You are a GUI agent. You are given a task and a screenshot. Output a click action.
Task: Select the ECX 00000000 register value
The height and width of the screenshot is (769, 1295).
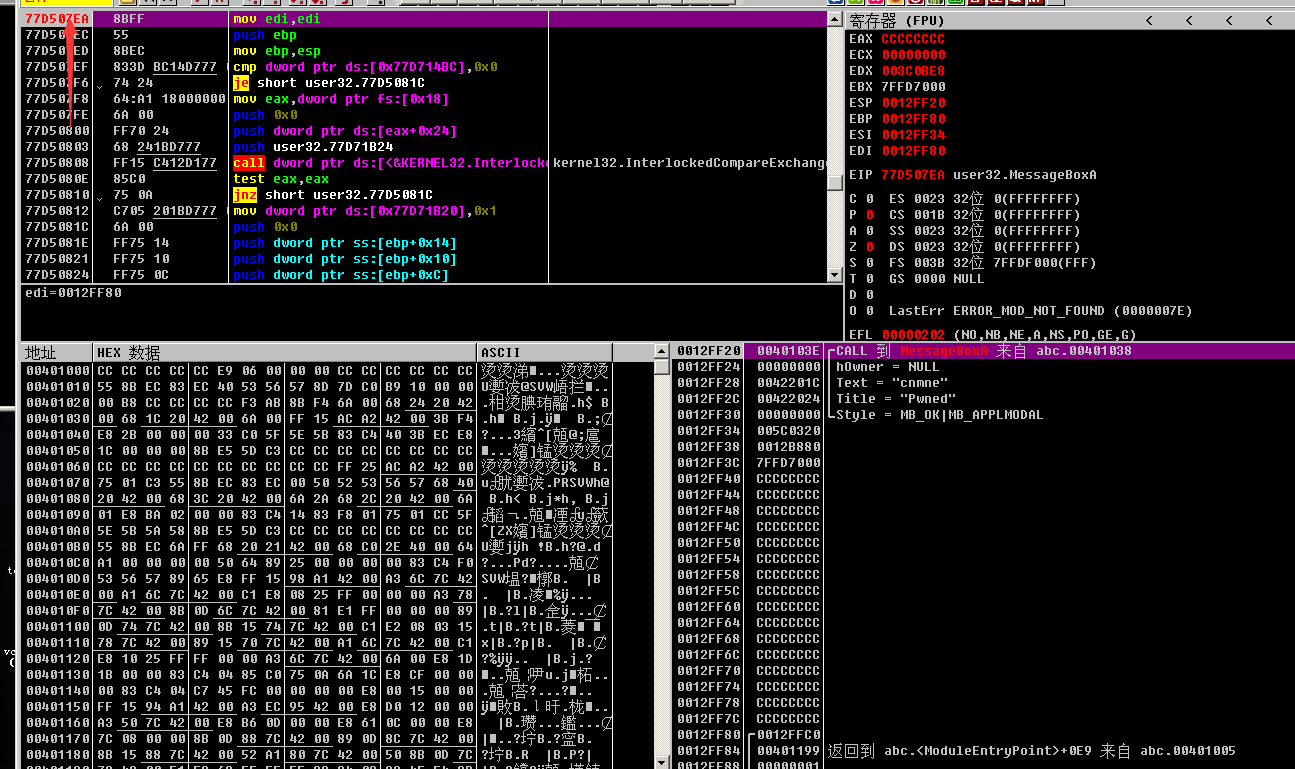click(912, 55)
